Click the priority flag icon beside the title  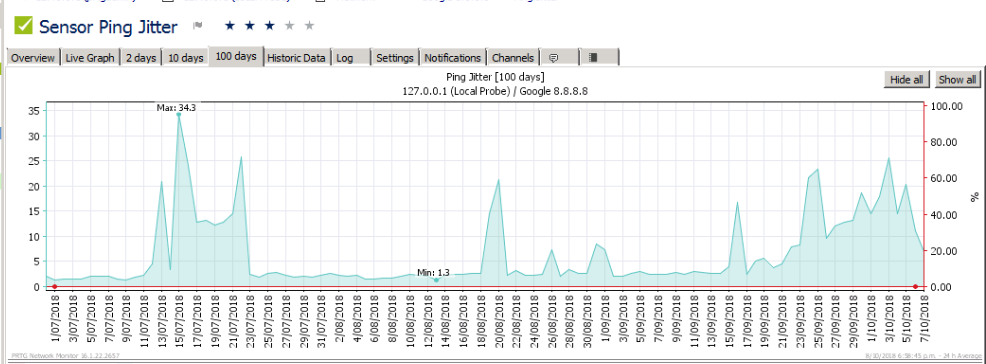[x=197, y=26]
